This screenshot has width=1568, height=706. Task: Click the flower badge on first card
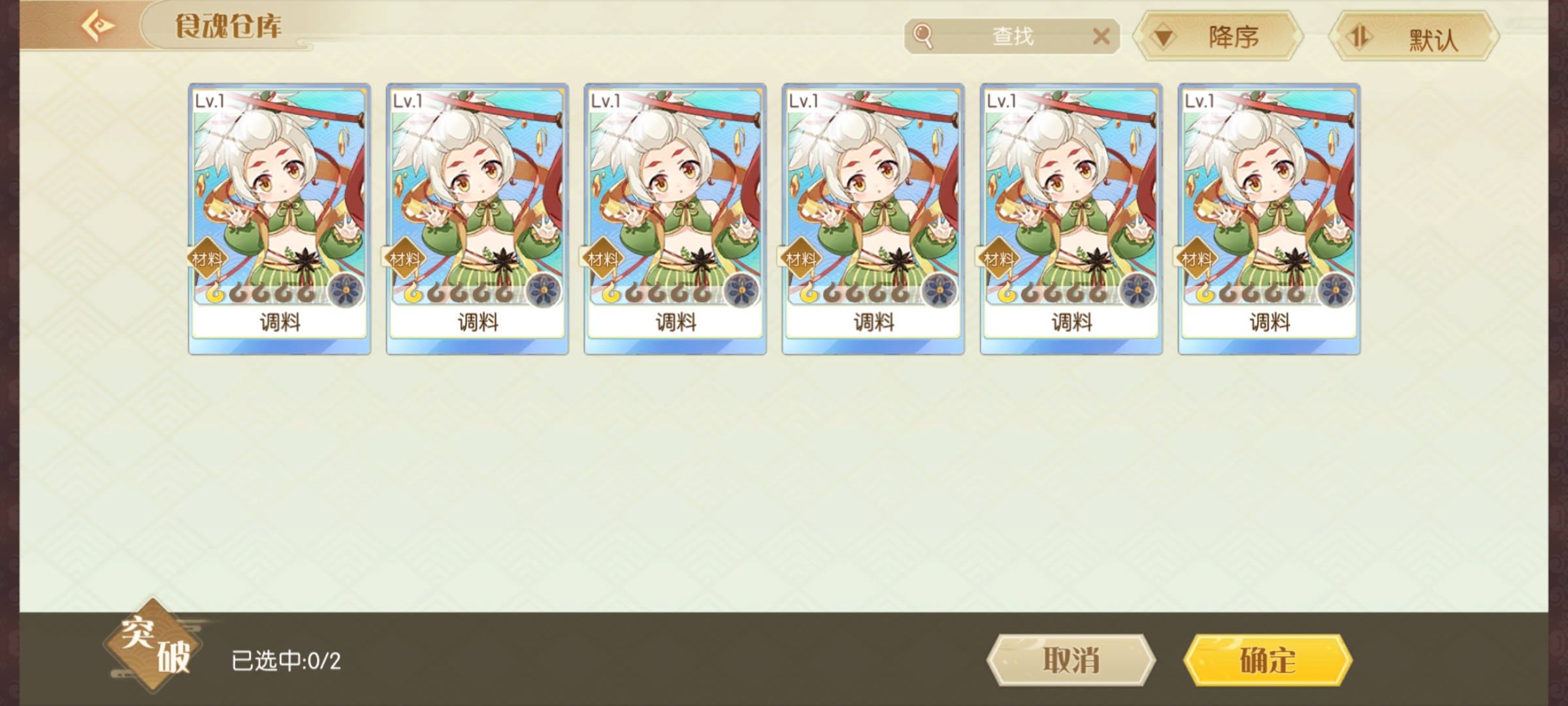[346, 291]
